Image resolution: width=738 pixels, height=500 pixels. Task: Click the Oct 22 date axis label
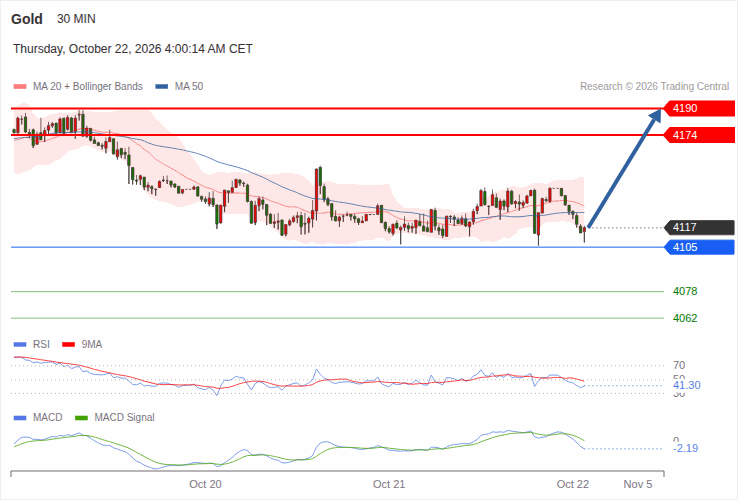(x=573, y=484)
